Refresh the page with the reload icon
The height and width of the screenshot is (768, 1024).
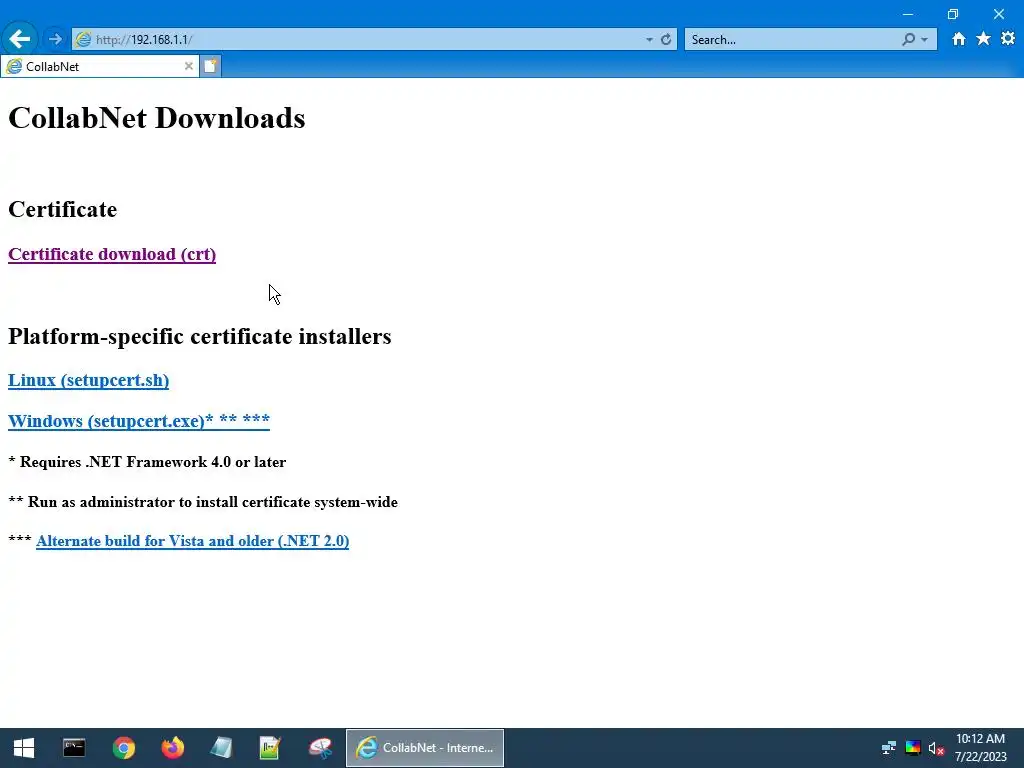click(665, 40)
